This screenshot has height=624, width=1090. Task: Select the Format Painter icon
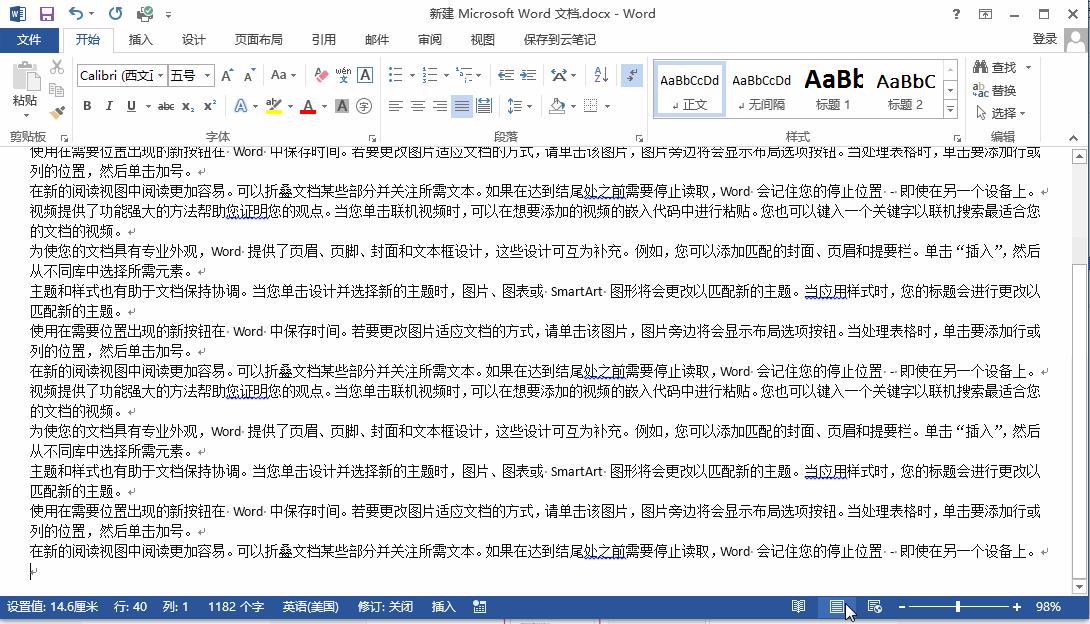[x=57, y=112]
